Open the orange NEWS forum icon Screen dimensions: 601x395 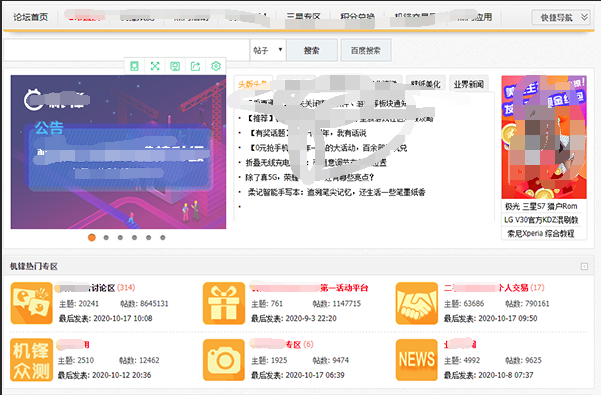pyautogui.click(x=417, y=360)
